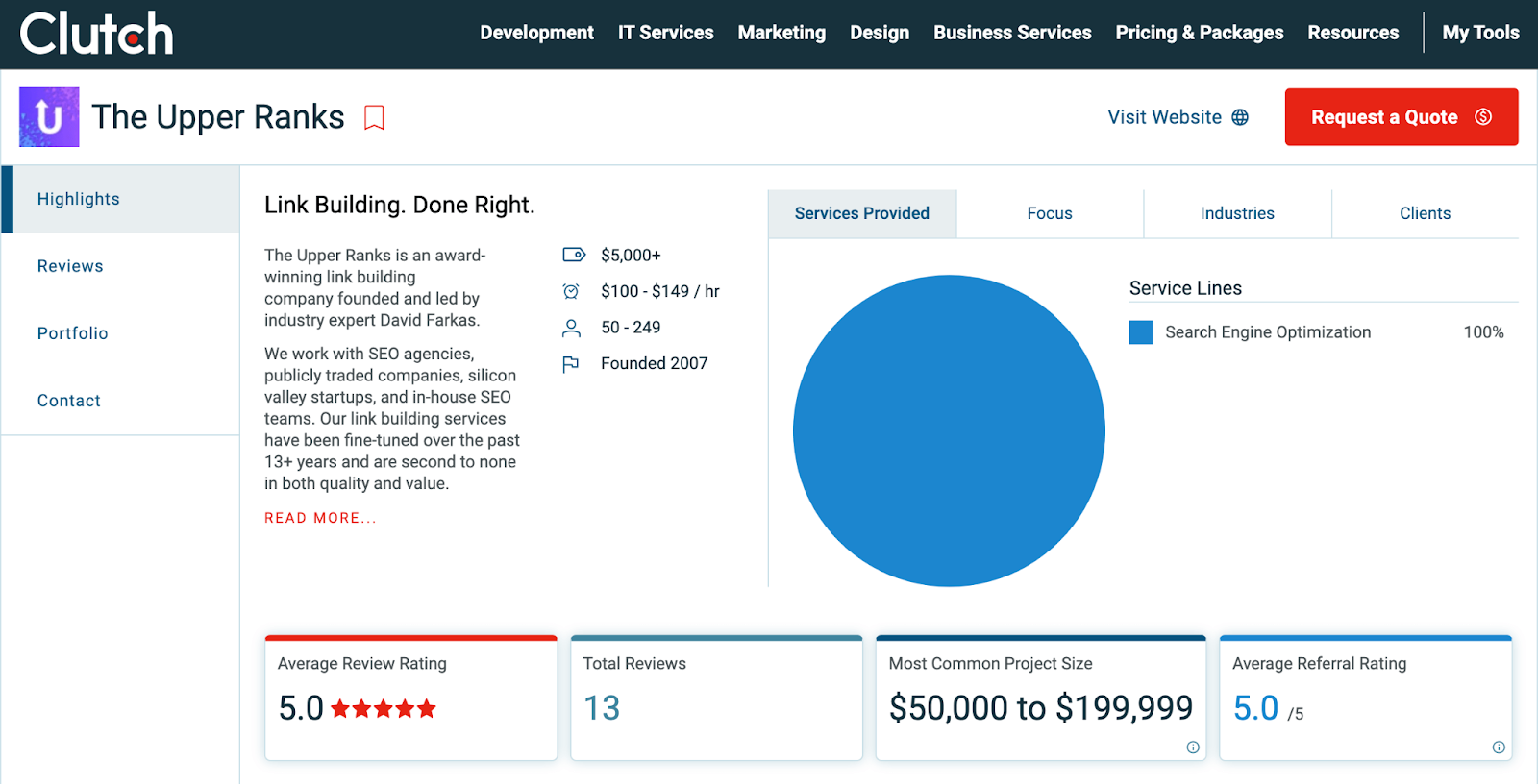Click the Clutch logo
Image resolution: width=1538 pixels, height=784 pixels.
click(x=97, y=34)
